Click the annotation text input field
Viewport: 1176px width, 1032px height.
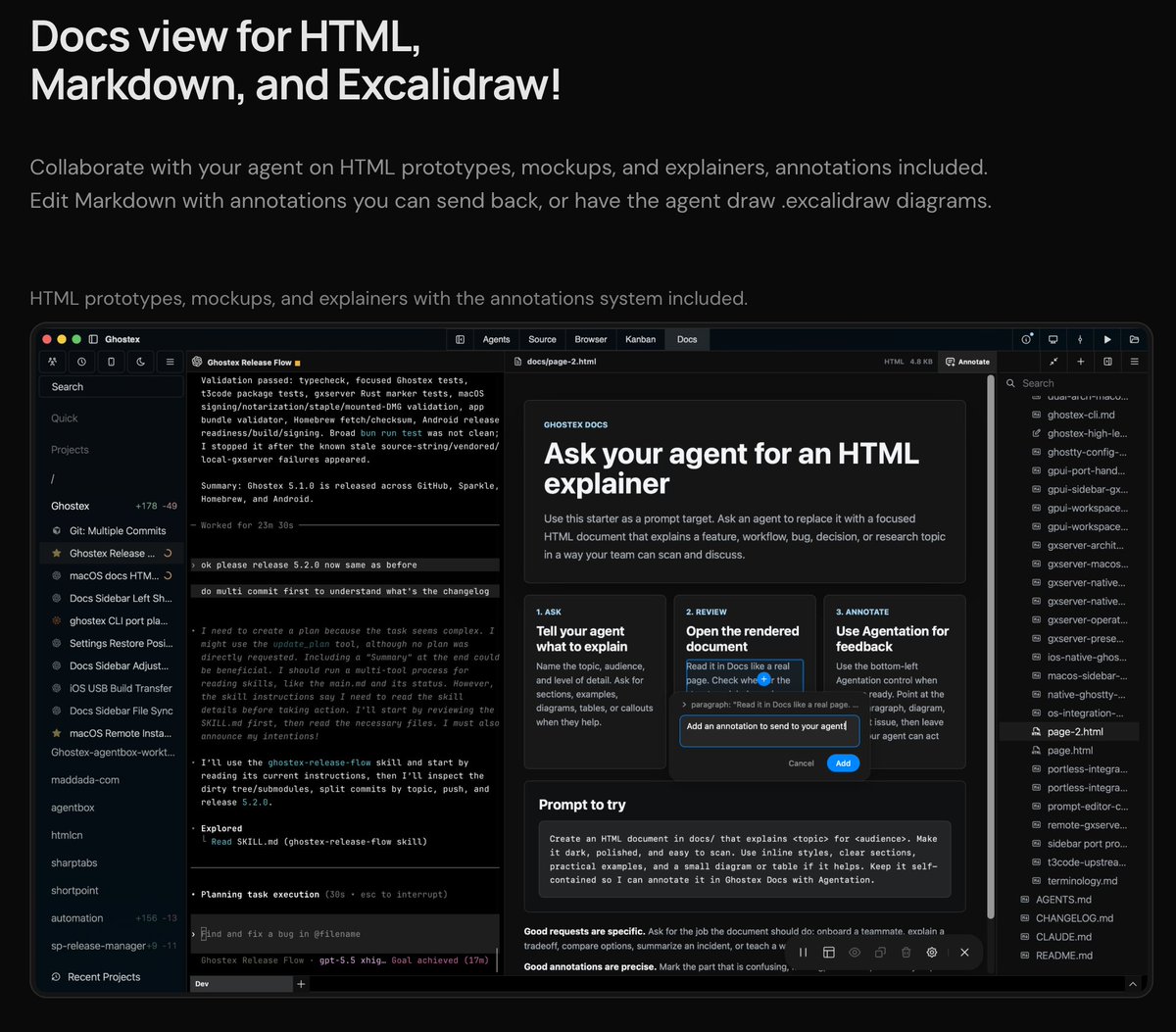tap(769, 731)
